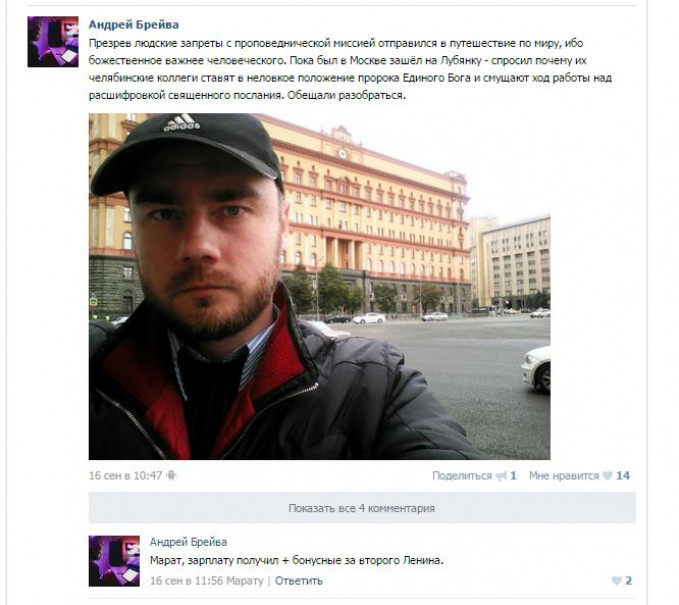
Task: Open the commenter's avatar thumbnail
Action: click(x=114, y=561)
